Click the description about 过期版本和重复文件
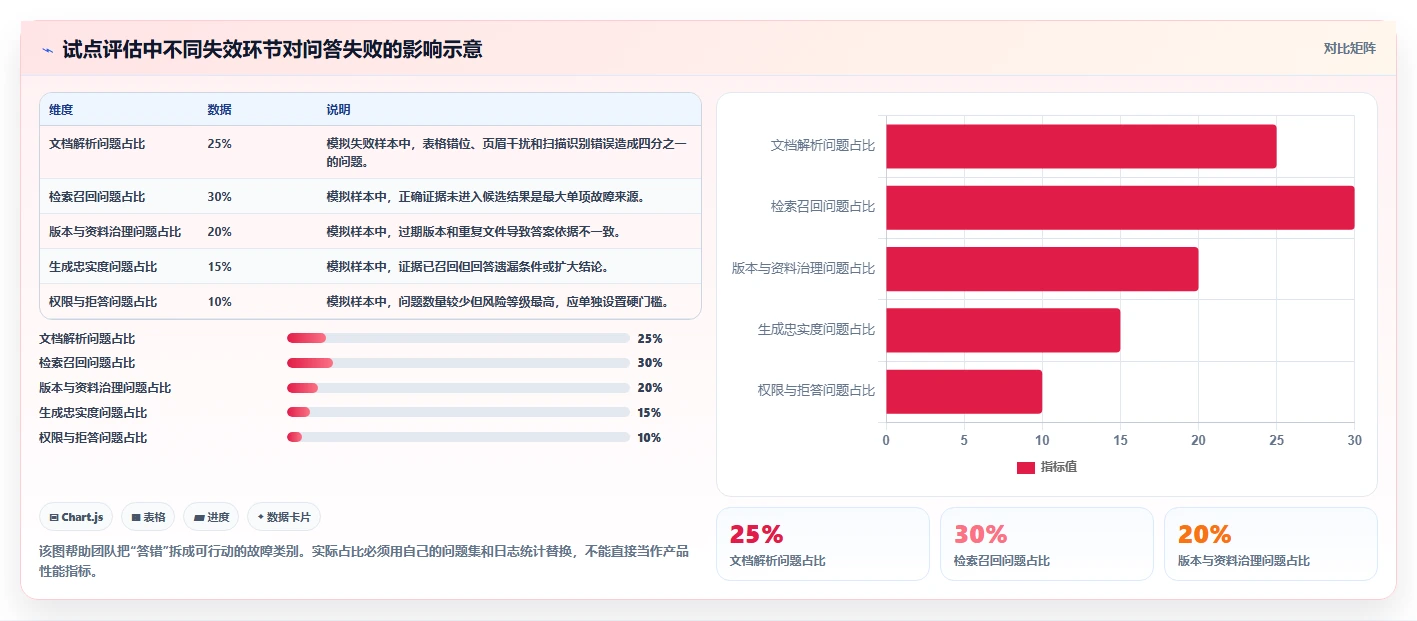The height and width of the screenshot is (621, 1417). (x=474, y=232)
